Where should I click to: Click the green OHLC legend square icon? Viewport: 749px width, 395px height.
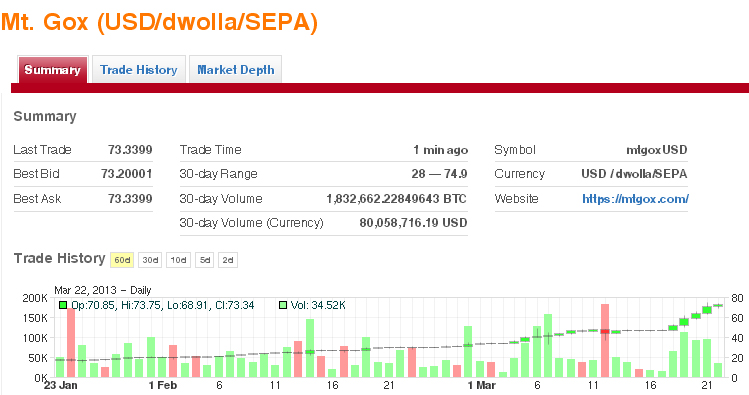[x=63, y=305]
